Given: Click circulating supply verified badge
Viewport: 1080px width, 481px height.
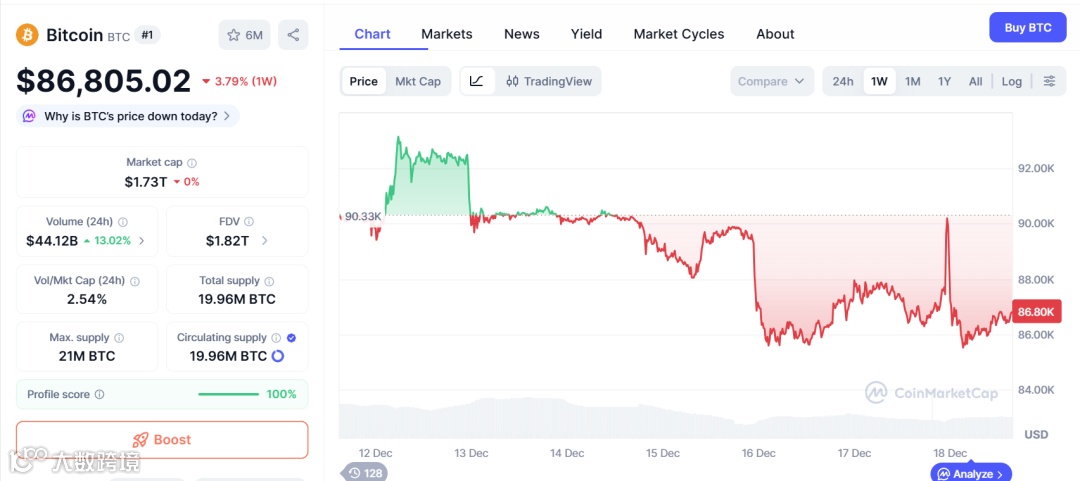Looking at the screenshot, I should (291, 338).
